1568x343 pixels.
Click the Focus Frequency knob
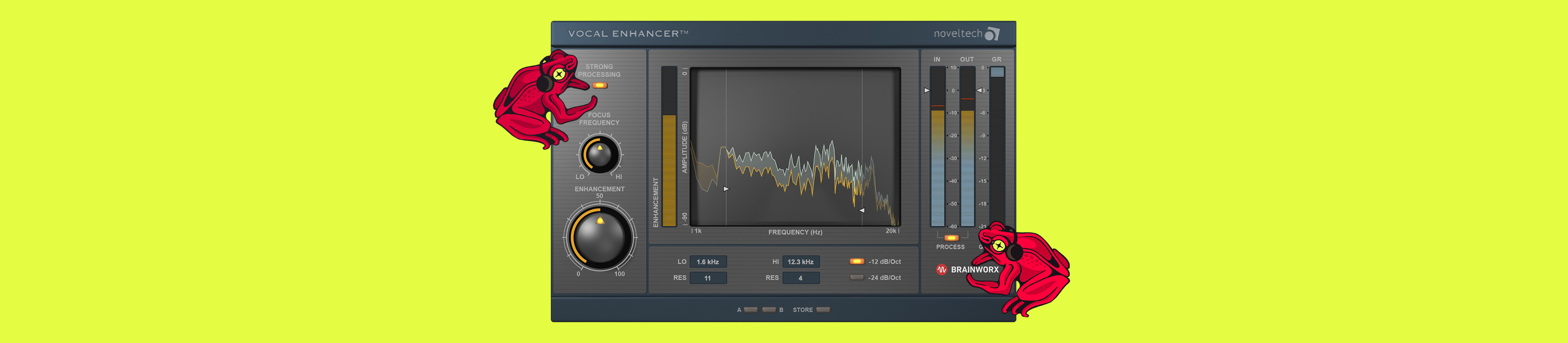coord(599,155)
